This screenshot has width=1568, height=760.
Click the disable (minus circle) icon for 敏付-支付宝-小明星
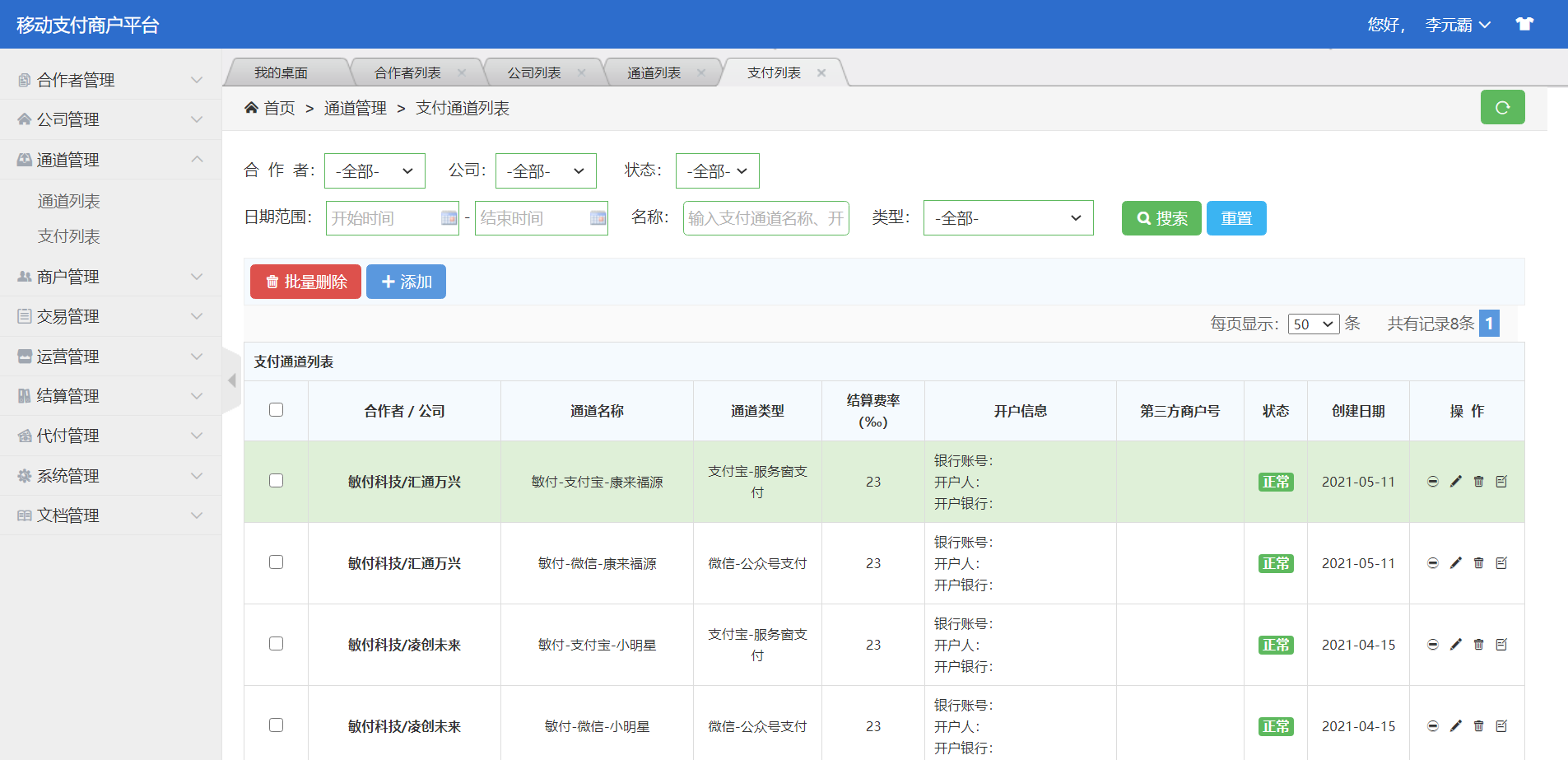pyautogui.click(x=1432, y=645)
